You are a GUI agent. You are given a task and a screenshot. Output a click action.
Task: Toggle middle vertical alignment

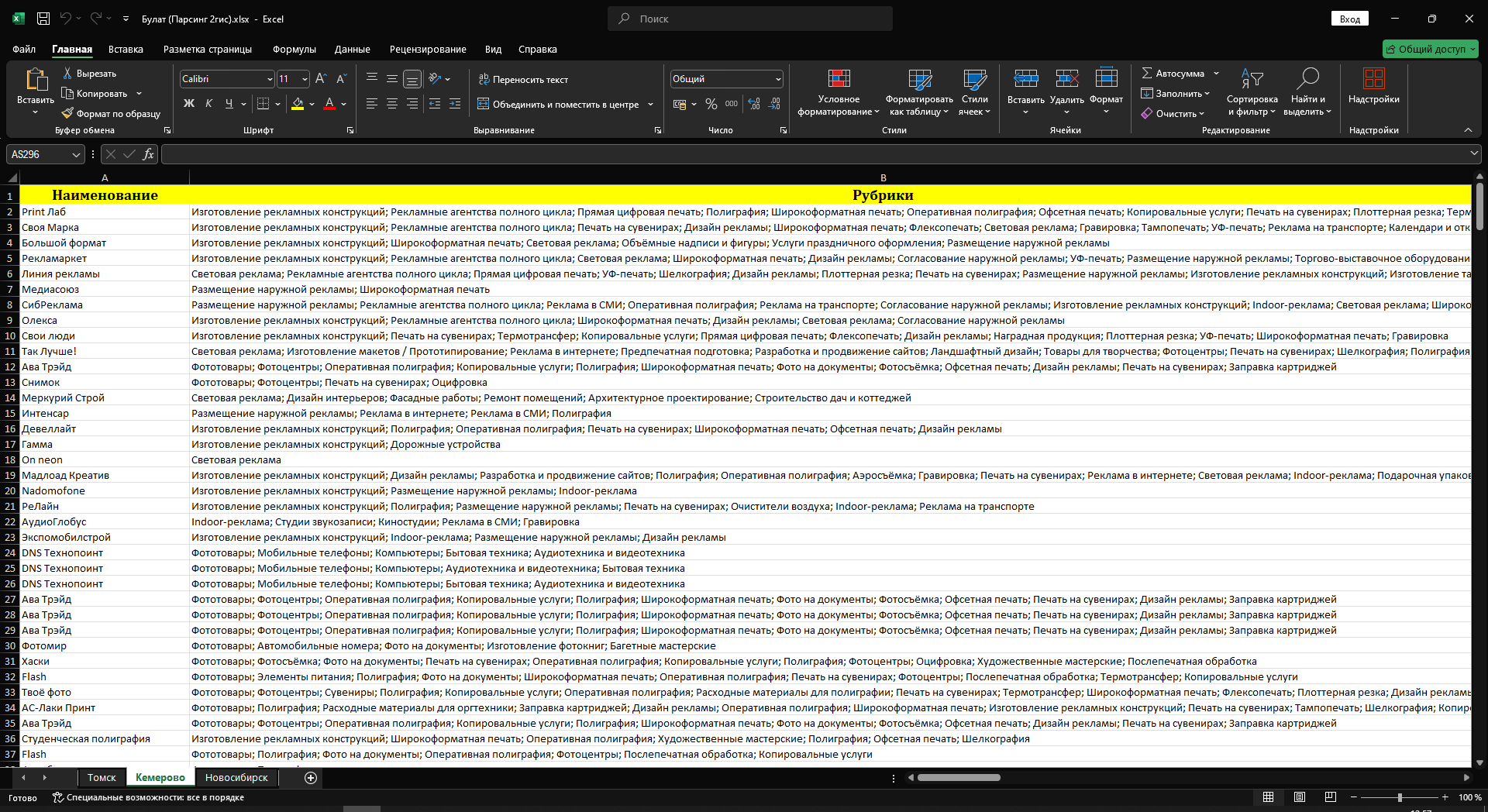tap(392, 79)
